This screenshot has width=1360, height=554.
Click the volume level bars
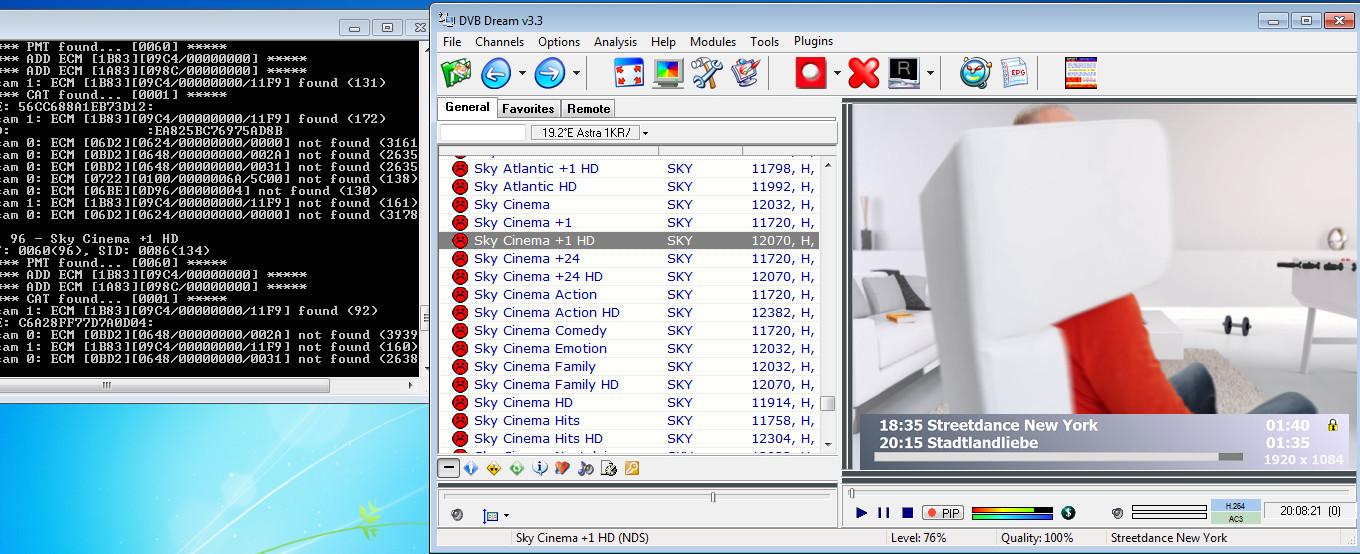(1169, 513)
